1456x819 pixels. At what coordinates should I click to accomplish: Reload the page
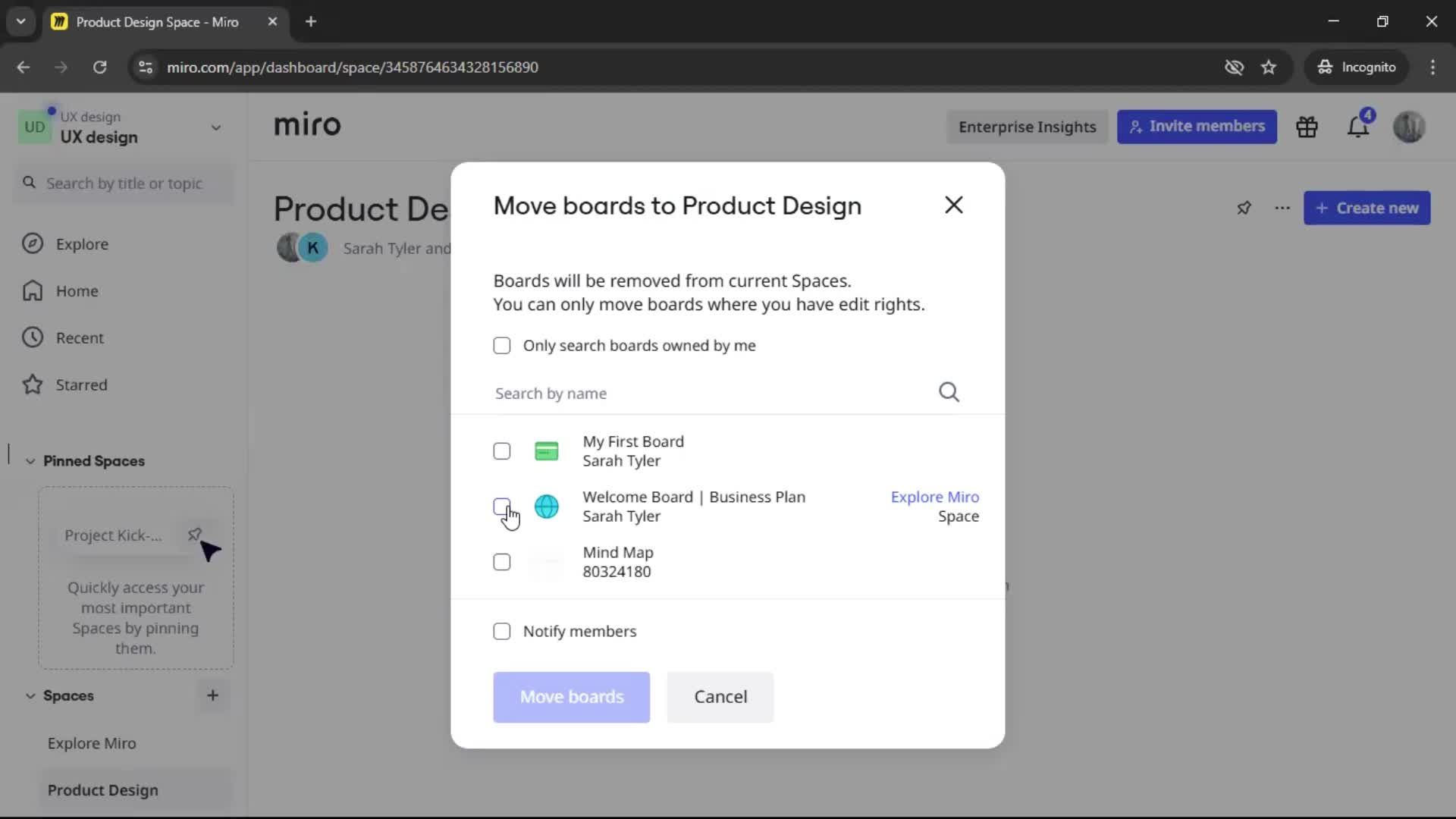click(x=99, y=67)
